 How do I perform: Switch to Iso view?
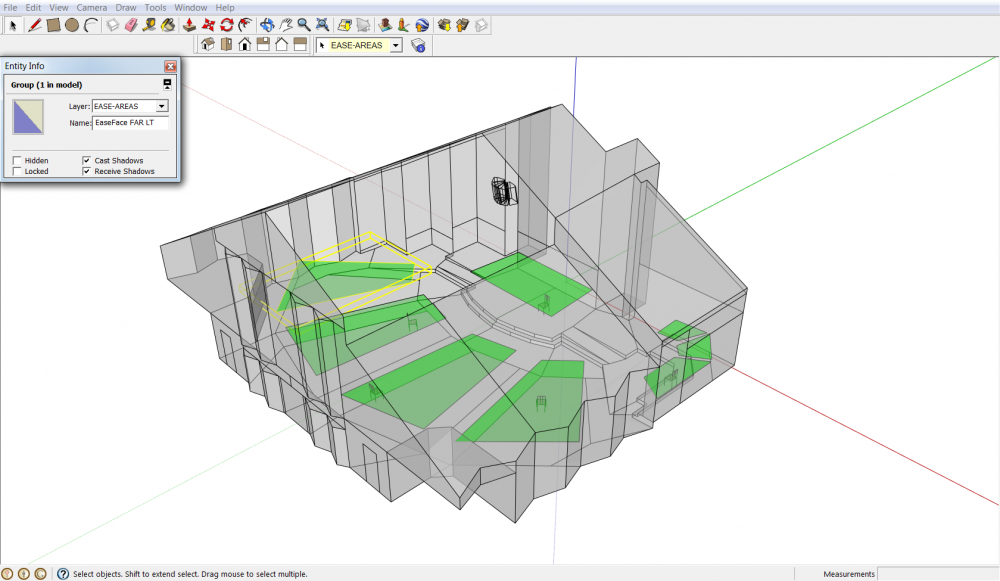point(208,45)
